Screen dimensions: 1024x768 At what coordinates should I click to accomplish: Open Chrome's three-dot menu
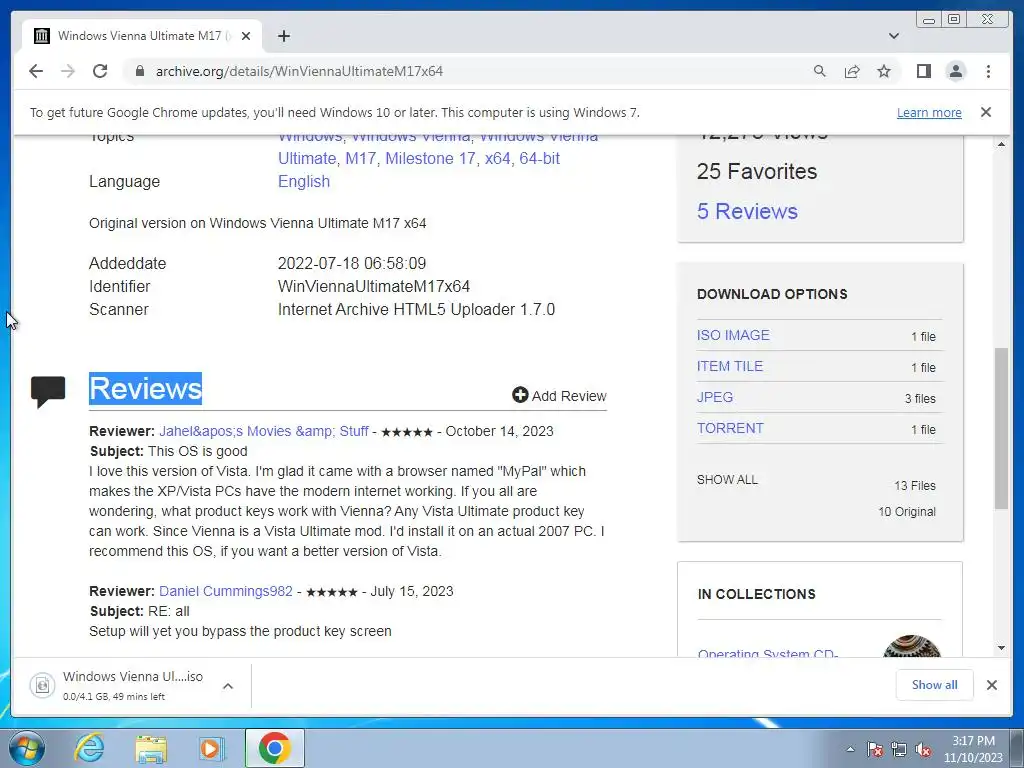[988, 71]
